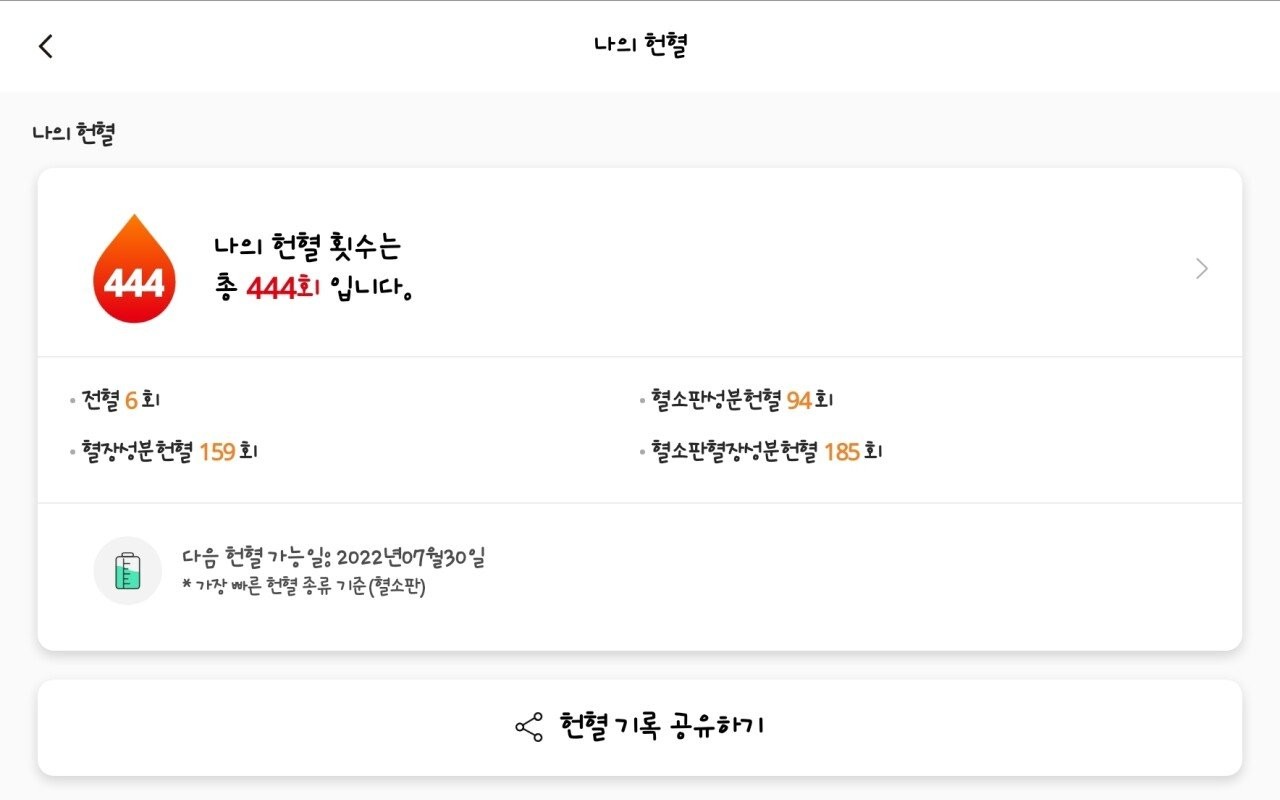Tap the red blood drop 444 icon
The image size is (1280, 800).
click(134, 270)
